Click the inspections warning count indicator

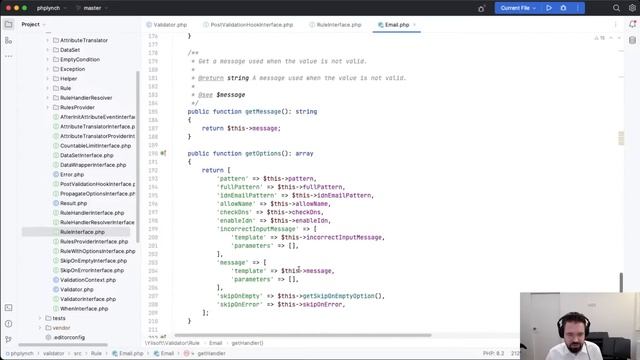tap(600, 38)
